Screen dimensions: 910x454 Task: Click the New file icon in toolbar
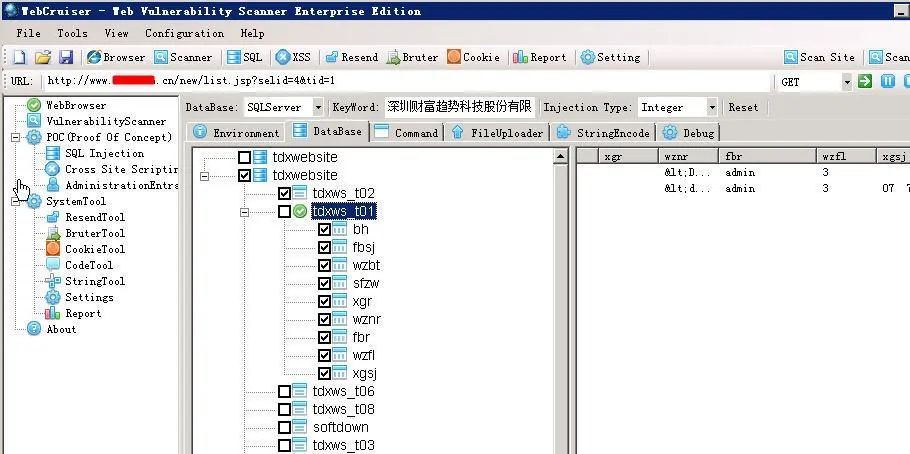pos(20,57)
